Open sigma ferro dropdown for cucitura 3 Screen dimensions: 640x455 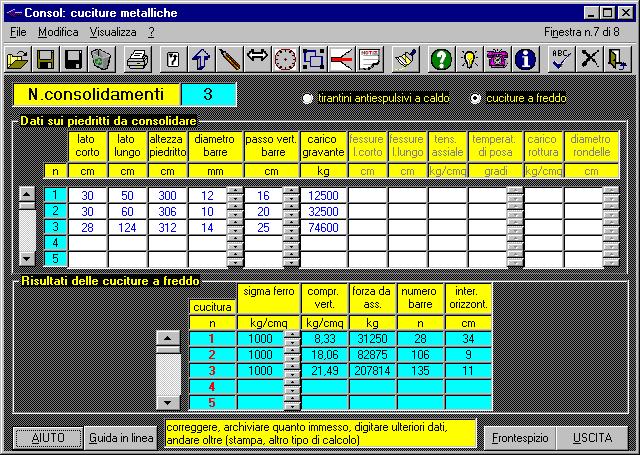(x=292, y=371)
